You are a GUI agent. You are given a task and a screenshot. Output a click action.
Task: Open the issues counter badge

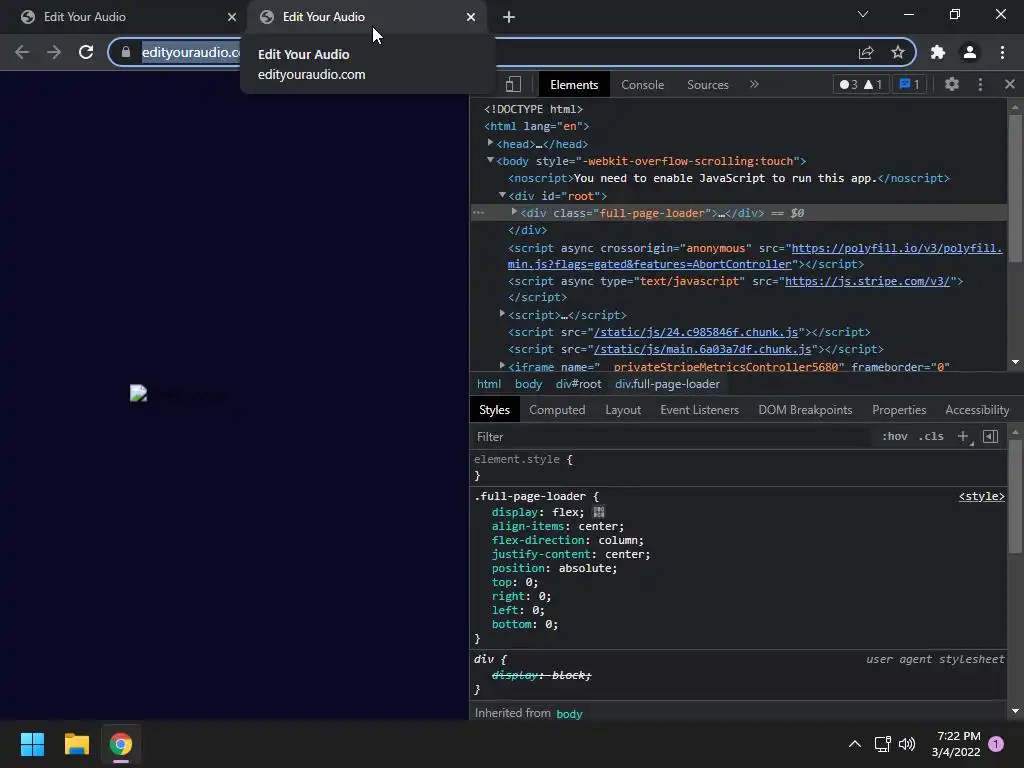tap(910, 84)
